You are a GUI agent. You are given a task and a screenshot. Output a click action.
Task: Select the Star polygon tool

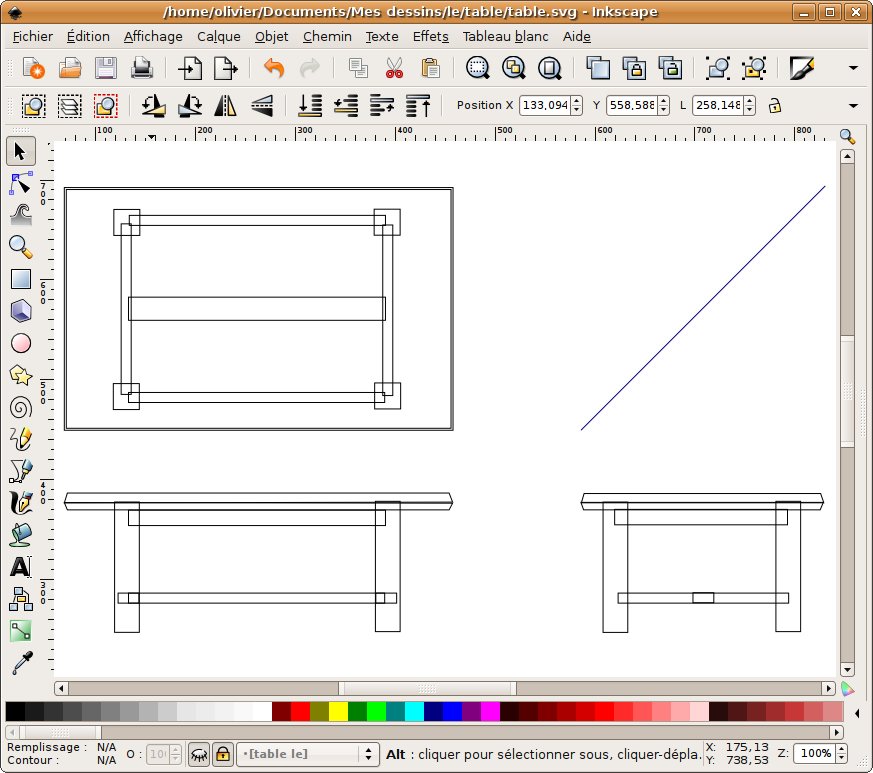(21, 375)
